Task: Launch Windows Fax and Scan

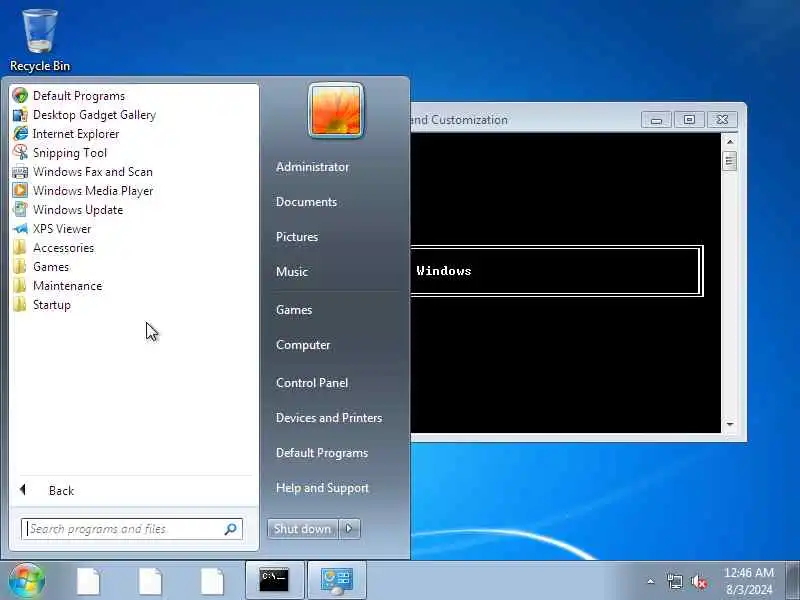Action: click(x=133, y=171)
